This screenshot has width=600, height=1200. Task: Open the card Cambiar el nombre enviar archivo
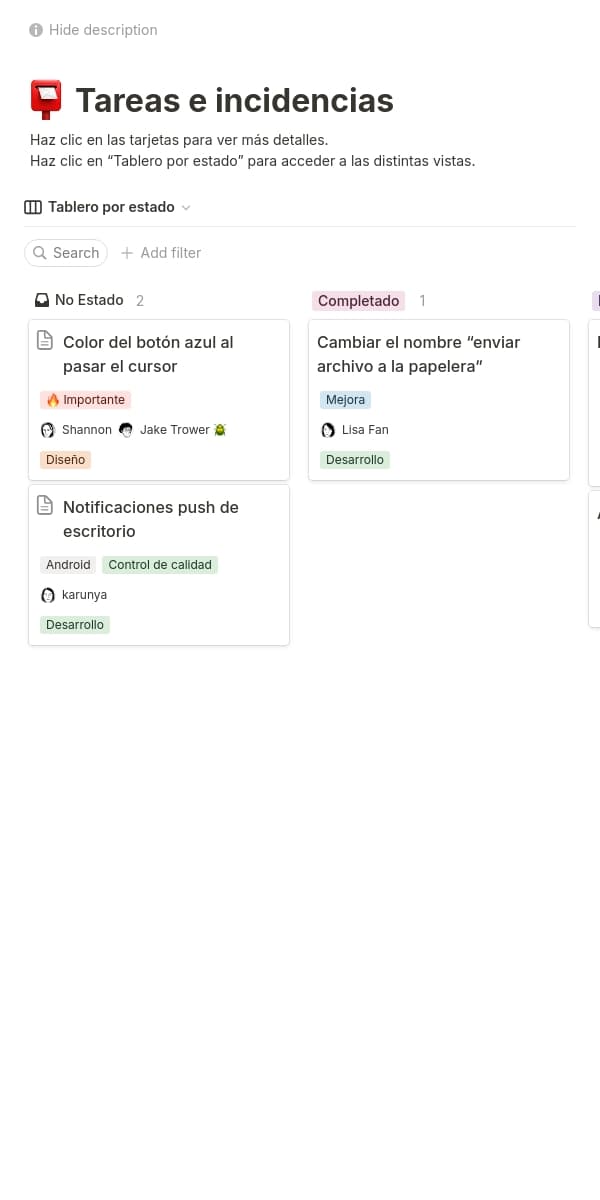[419, 354]
